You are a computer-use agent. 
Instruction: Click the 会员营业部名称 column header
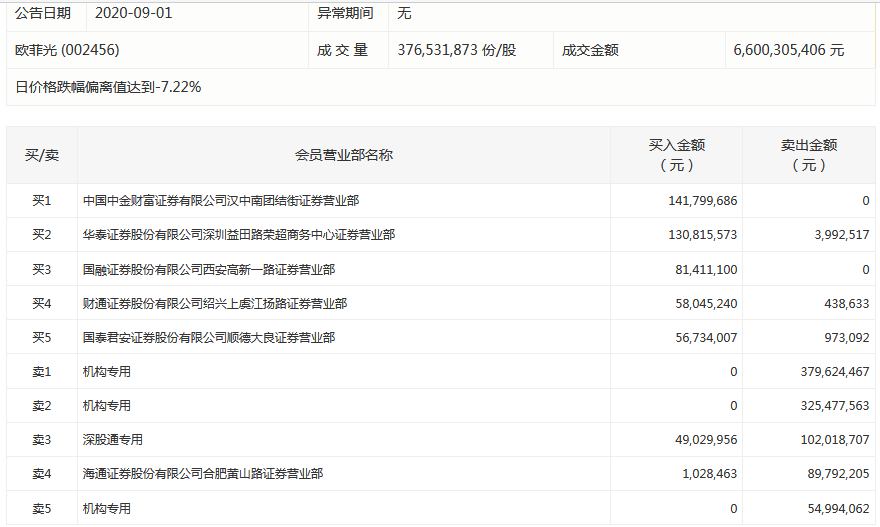[343, 155]
